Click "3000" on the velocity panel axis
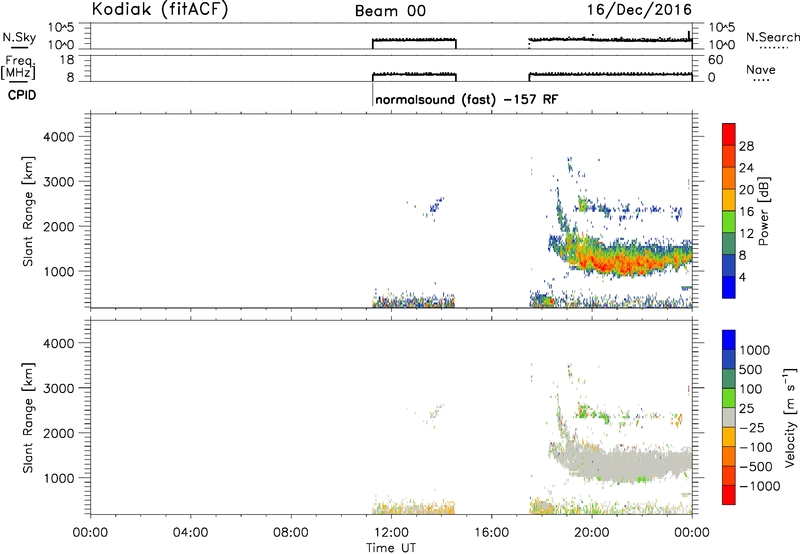Viewport: 800px width, 554px height. coord(59,388)
